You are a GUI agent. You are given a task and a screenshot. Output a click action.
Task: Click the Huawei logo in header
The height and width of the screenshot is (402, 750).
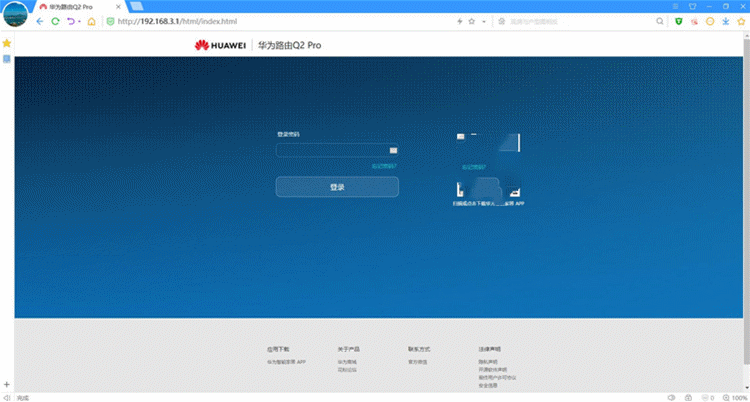tap(215, 45)
